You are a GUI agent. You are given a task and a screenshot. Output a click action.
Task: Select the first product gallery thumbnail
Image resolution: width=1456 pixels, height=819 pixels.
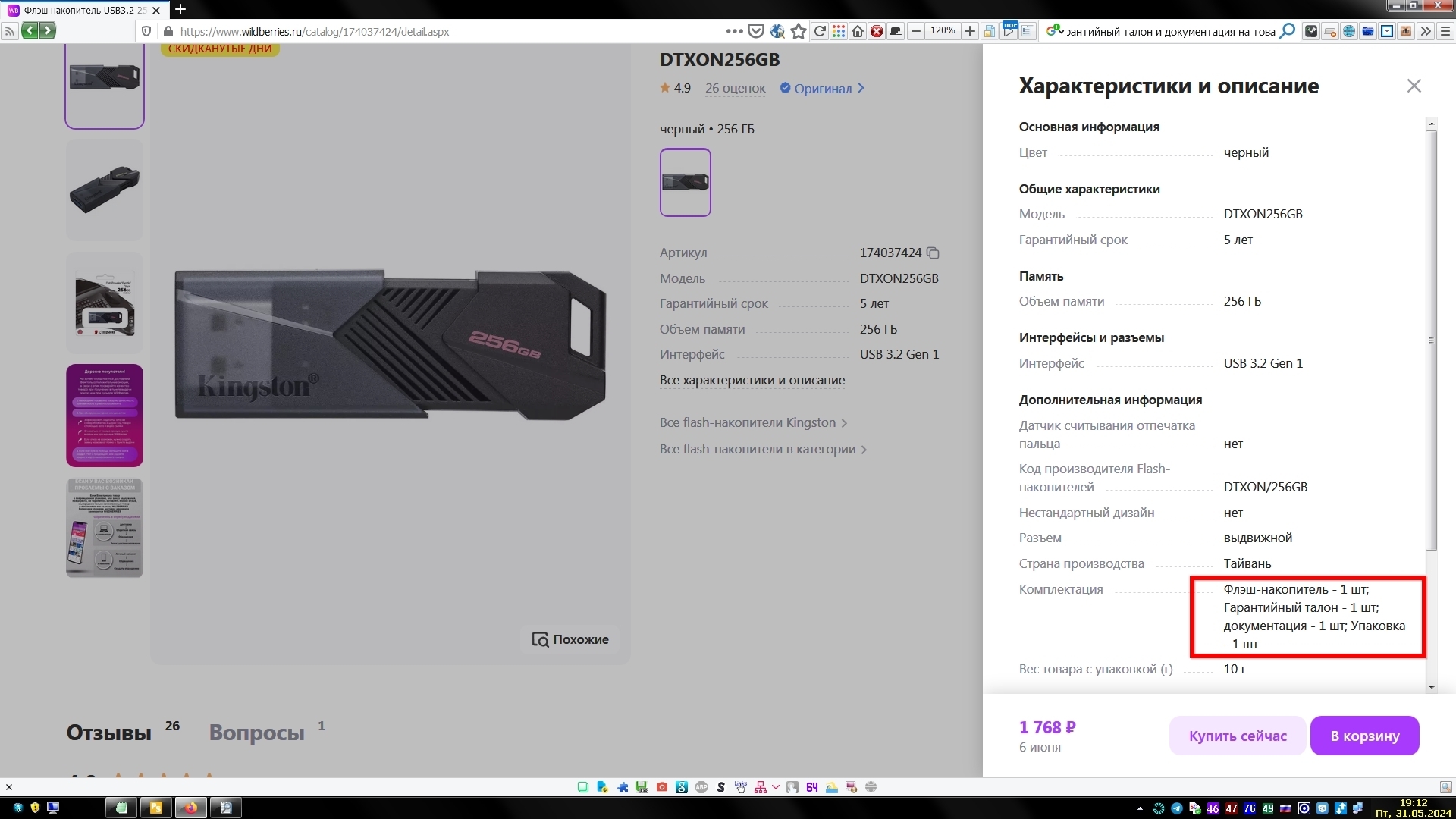[x=105, y=85]
